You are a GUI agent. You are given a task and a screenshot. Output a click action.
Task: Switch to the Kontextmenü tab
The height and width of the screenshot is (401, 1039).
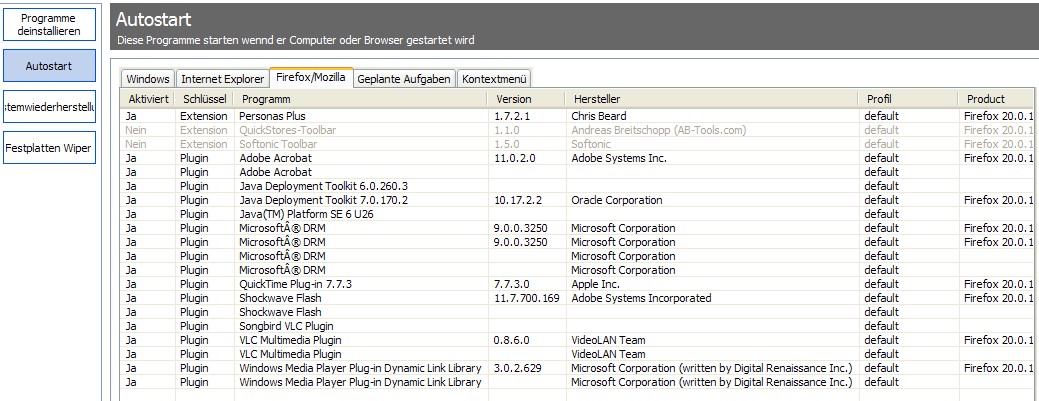(x=495, y=79)
